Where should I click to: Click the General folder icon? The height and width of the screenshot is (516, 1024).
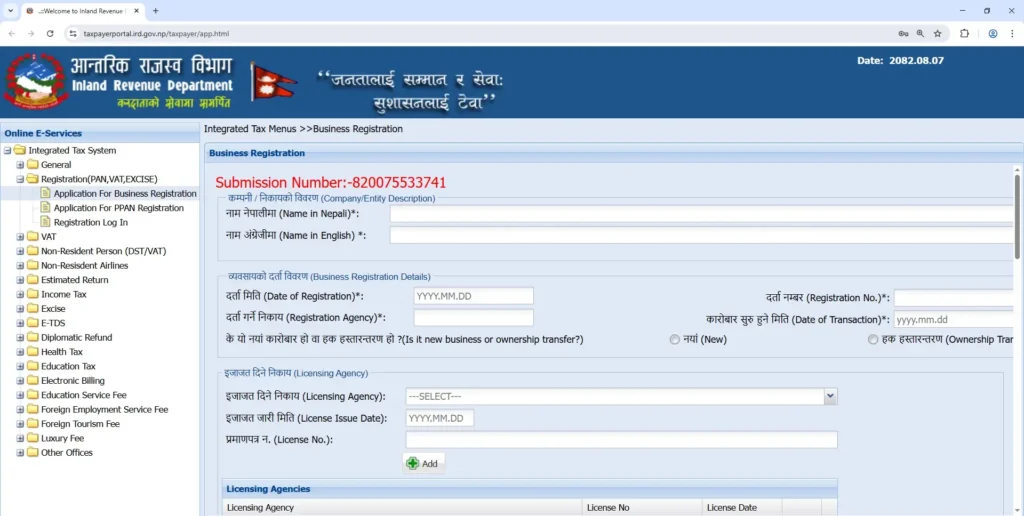(x=33, y=165)
